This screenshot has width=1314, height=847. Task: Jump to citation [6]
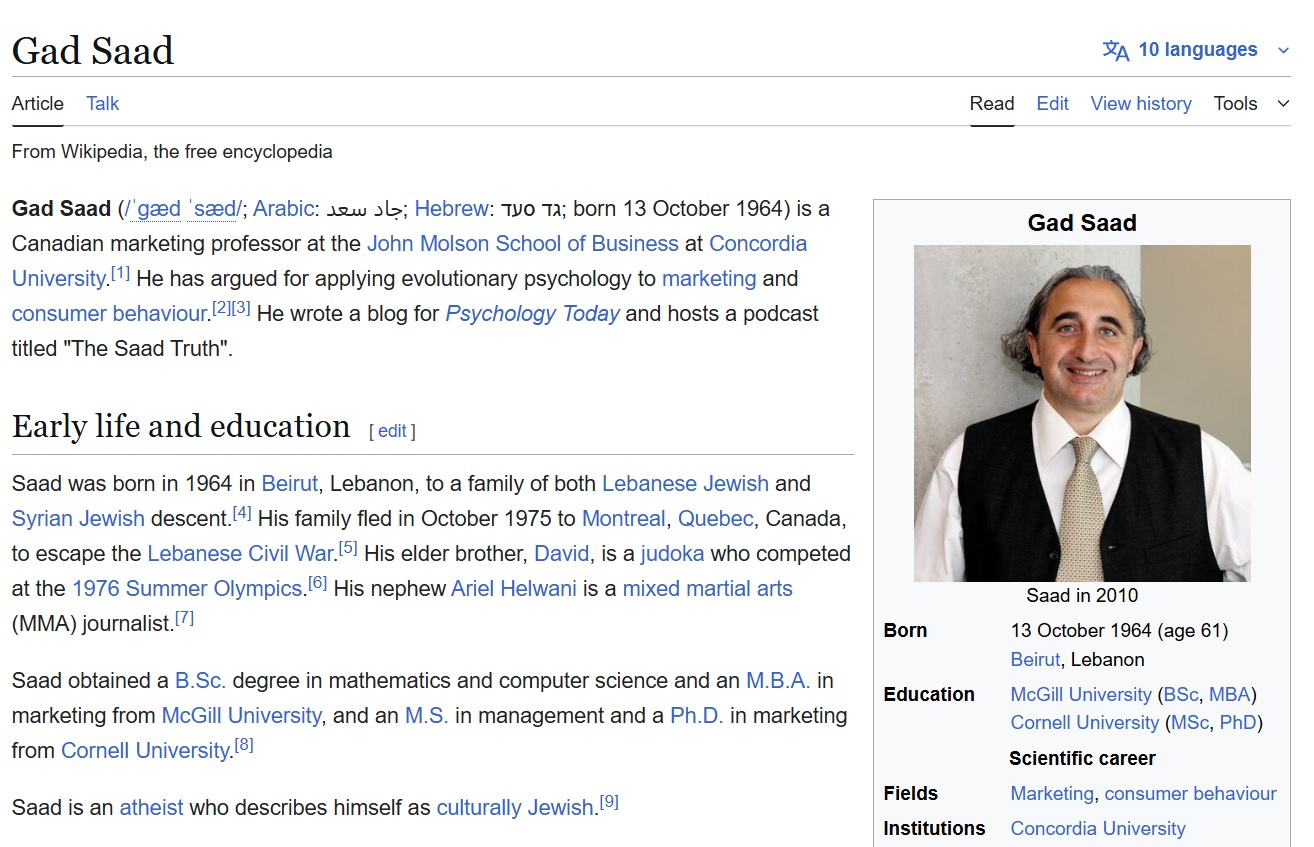click(x=317, y=582)
